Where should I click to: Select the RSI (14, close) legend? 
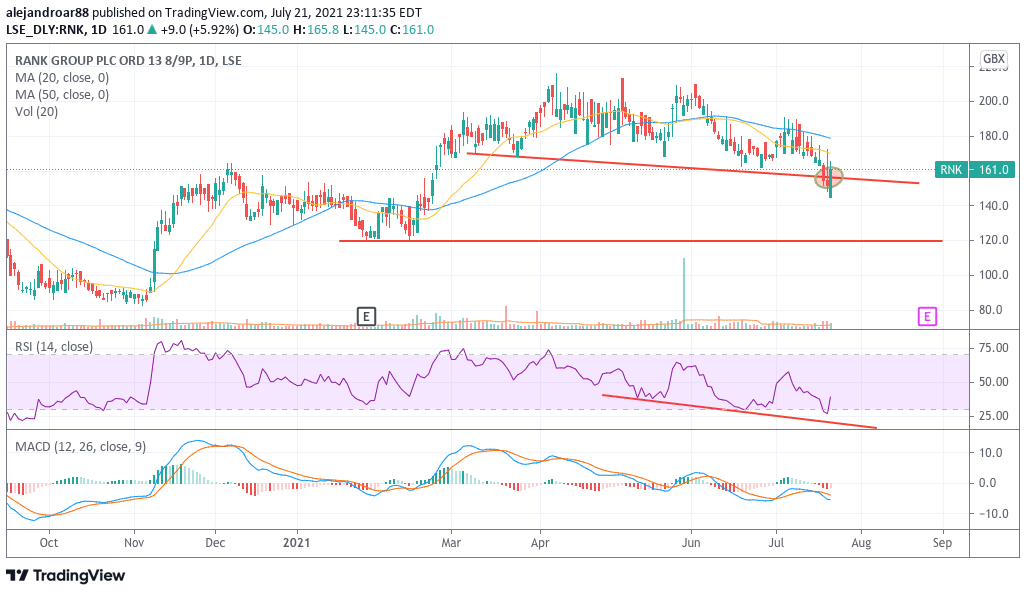[x=54, y=347]
